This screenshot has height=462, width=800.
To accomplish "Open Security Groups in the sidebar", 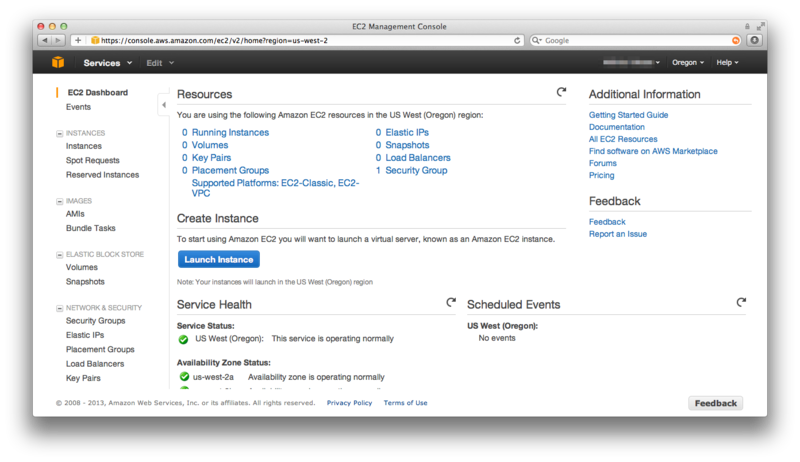I will [95, 321].
